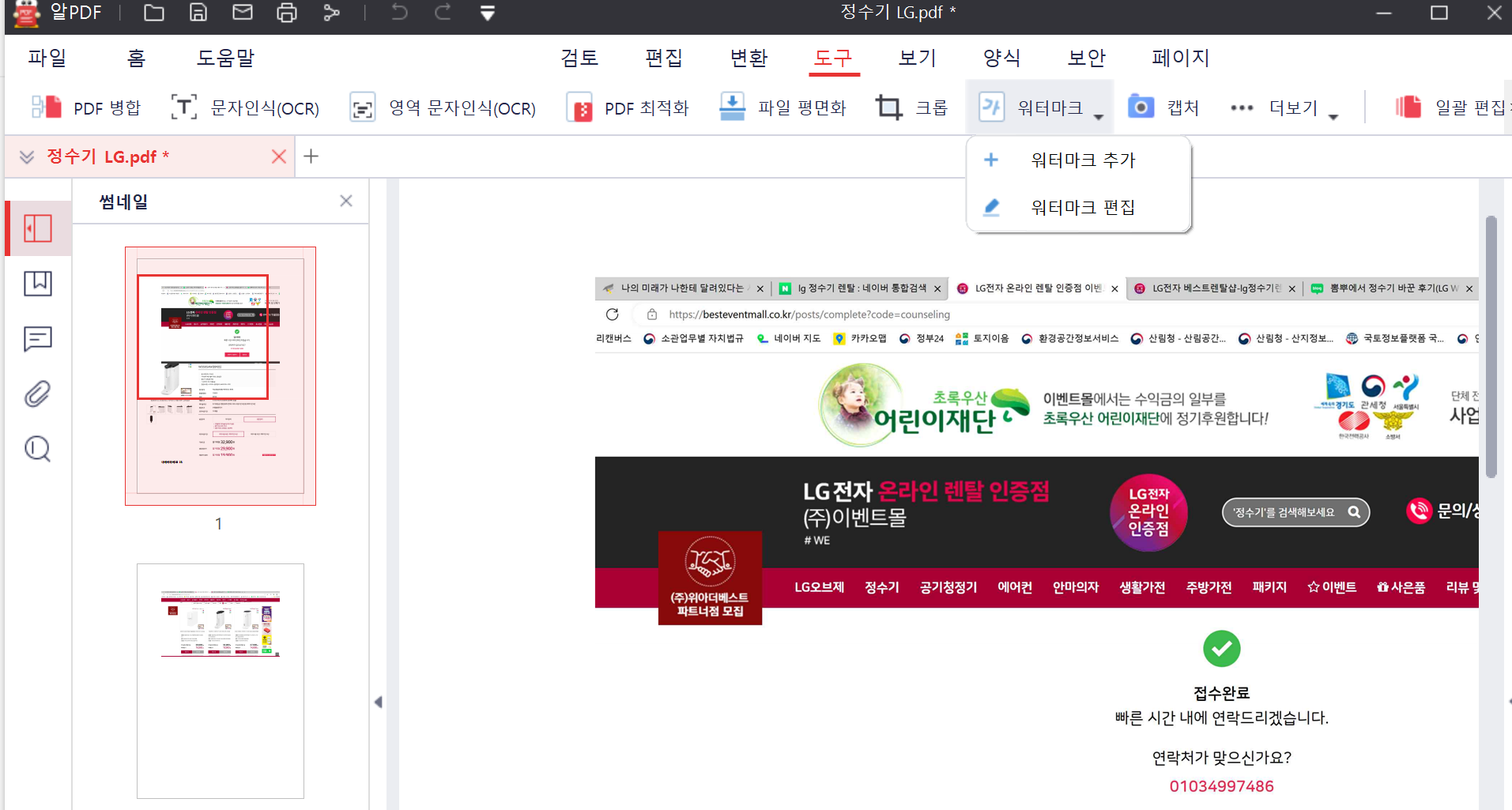Click the 일괄 편집 tool

pos(1452,107)
